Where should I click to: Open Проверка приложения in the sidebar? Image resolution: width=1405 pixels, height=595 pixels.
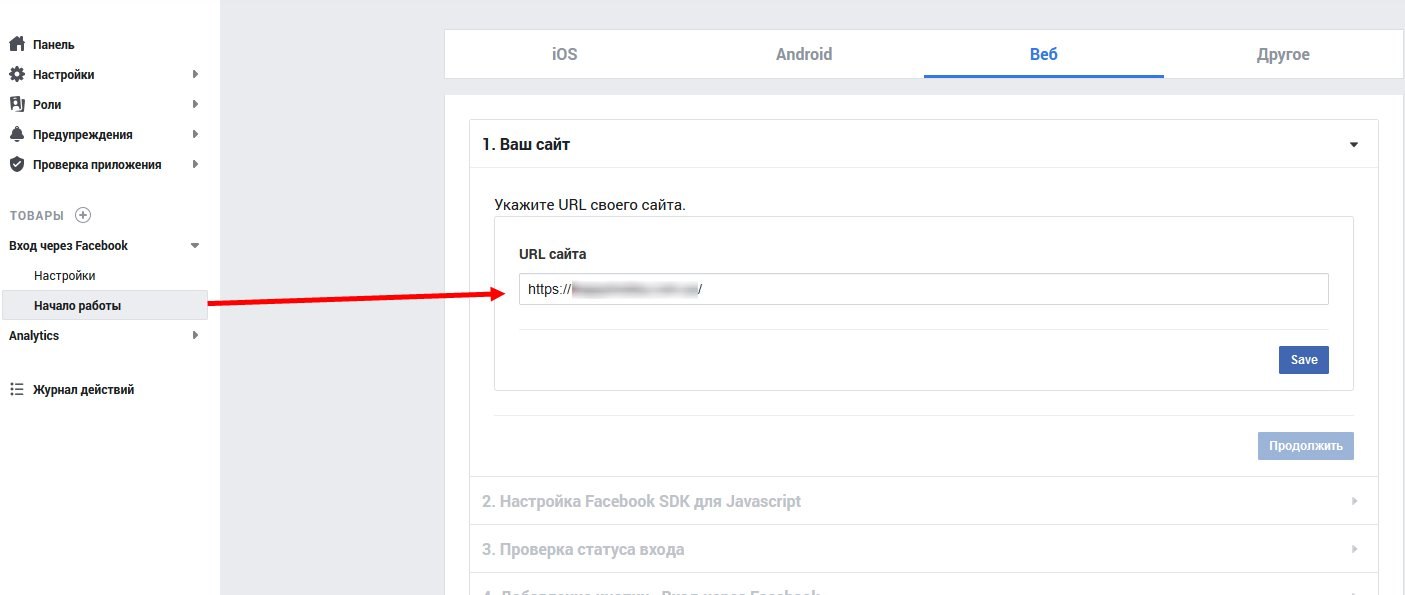(x=97, y=165)
